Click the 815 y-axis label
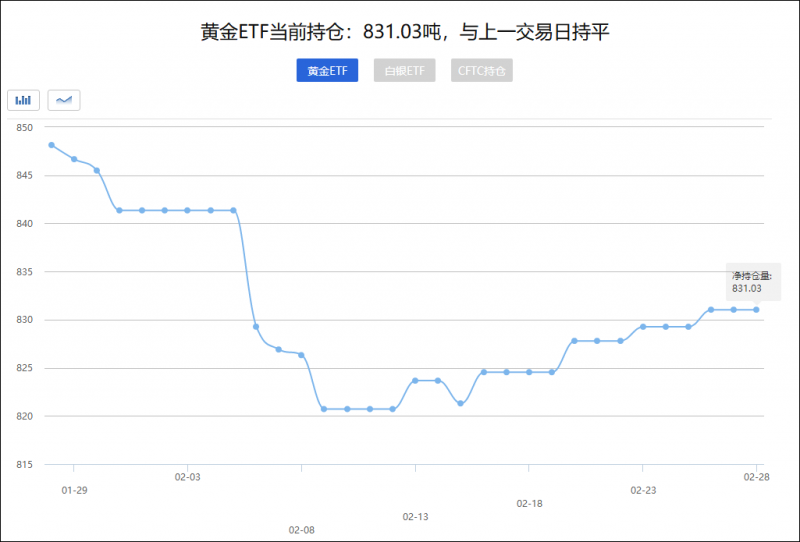Screen dimensions: 800x542 pos(24,464)
